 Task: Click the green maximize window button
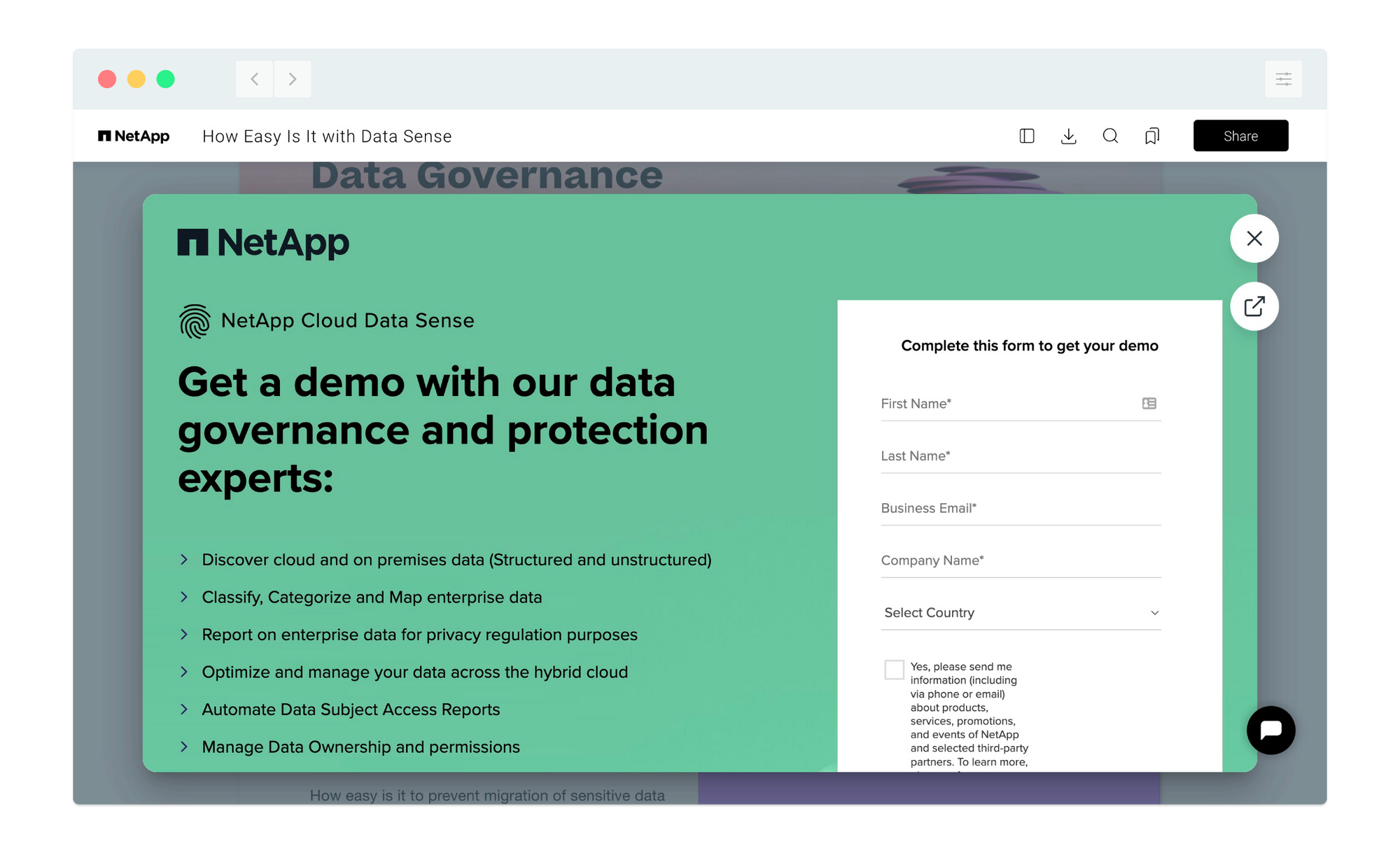[x=166, y=79]
